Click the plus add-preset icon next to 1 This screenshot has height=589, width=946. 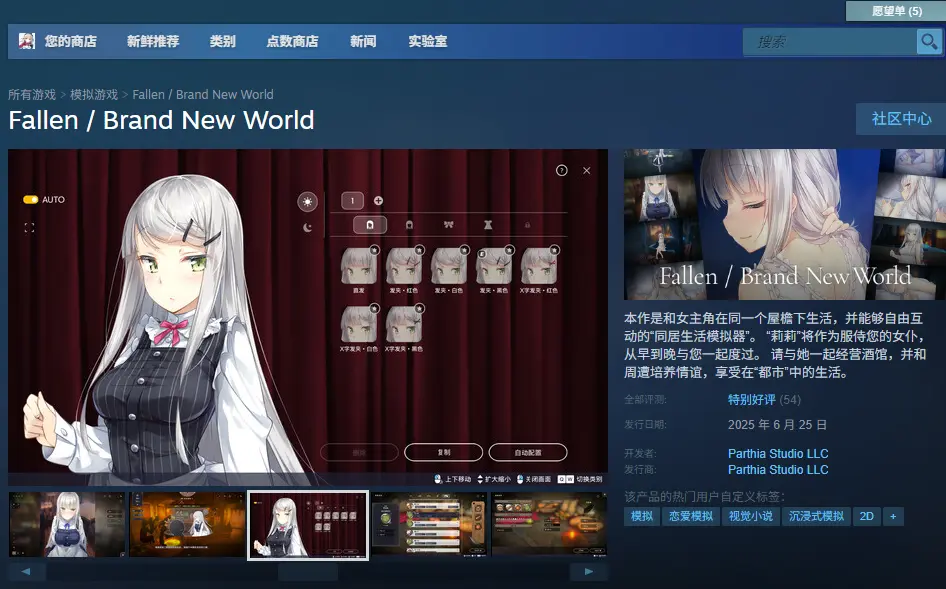click(378, 200)
